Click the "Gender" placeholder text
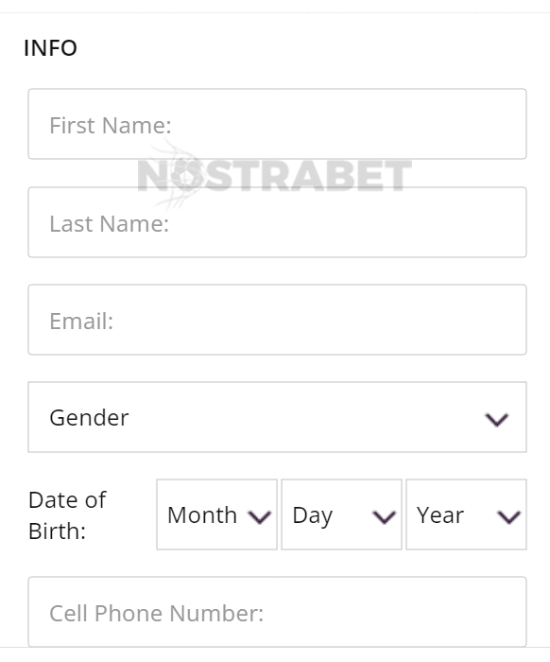Image resolution: width=550 pixels, height=662 pixels. [x=89, y=418]
